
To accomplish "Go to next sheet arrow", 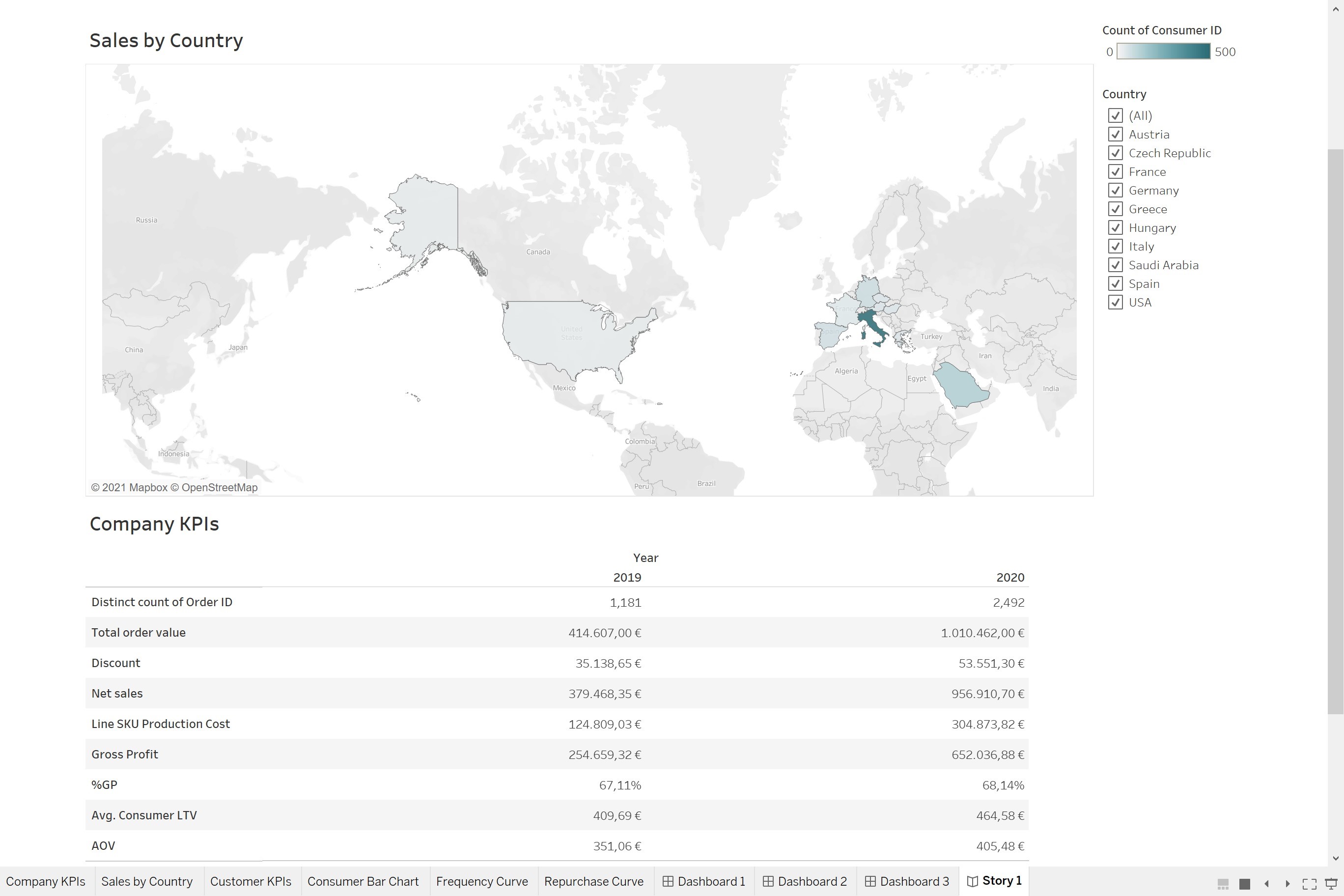I will [1288, 883].
